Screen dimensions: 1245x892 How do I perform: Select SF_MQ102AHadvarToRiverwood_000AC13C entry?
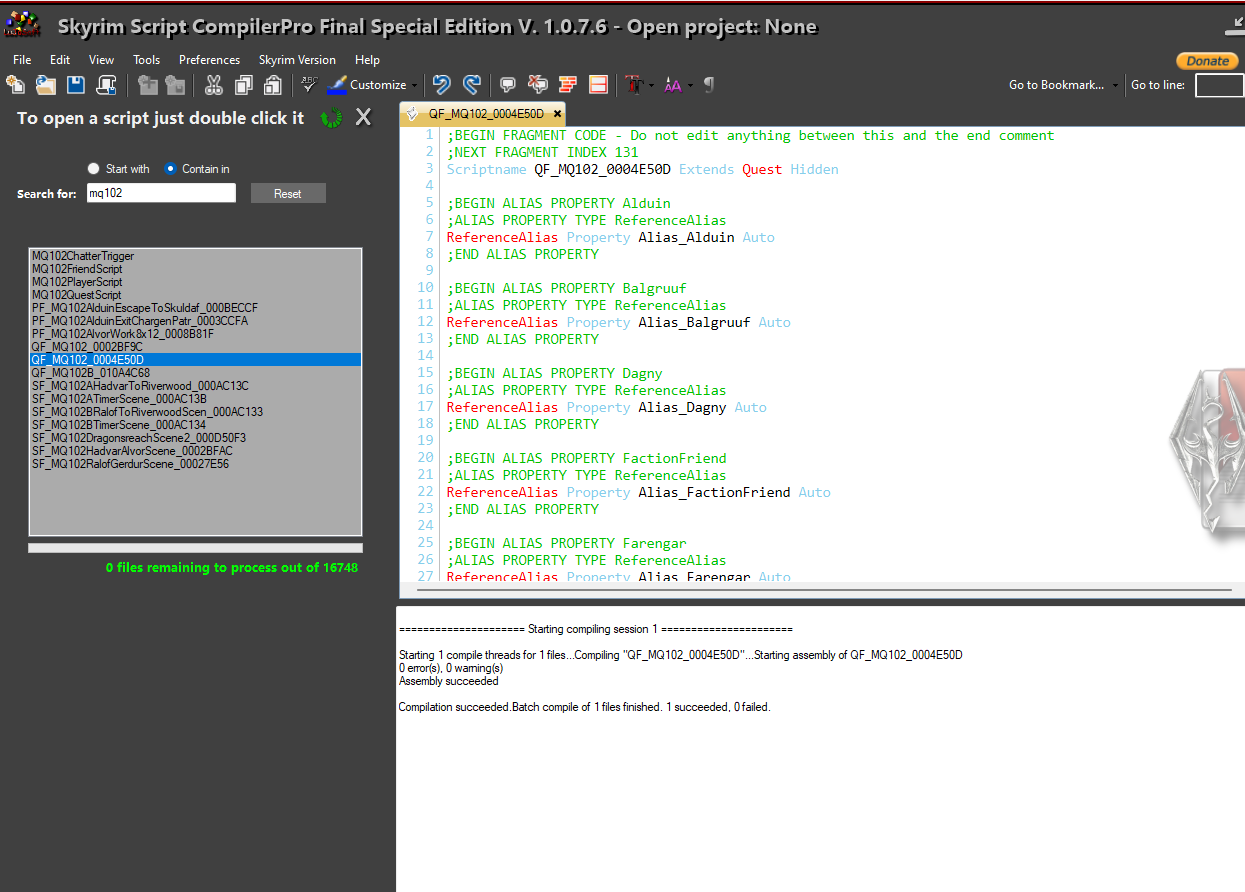coord(195,386)
